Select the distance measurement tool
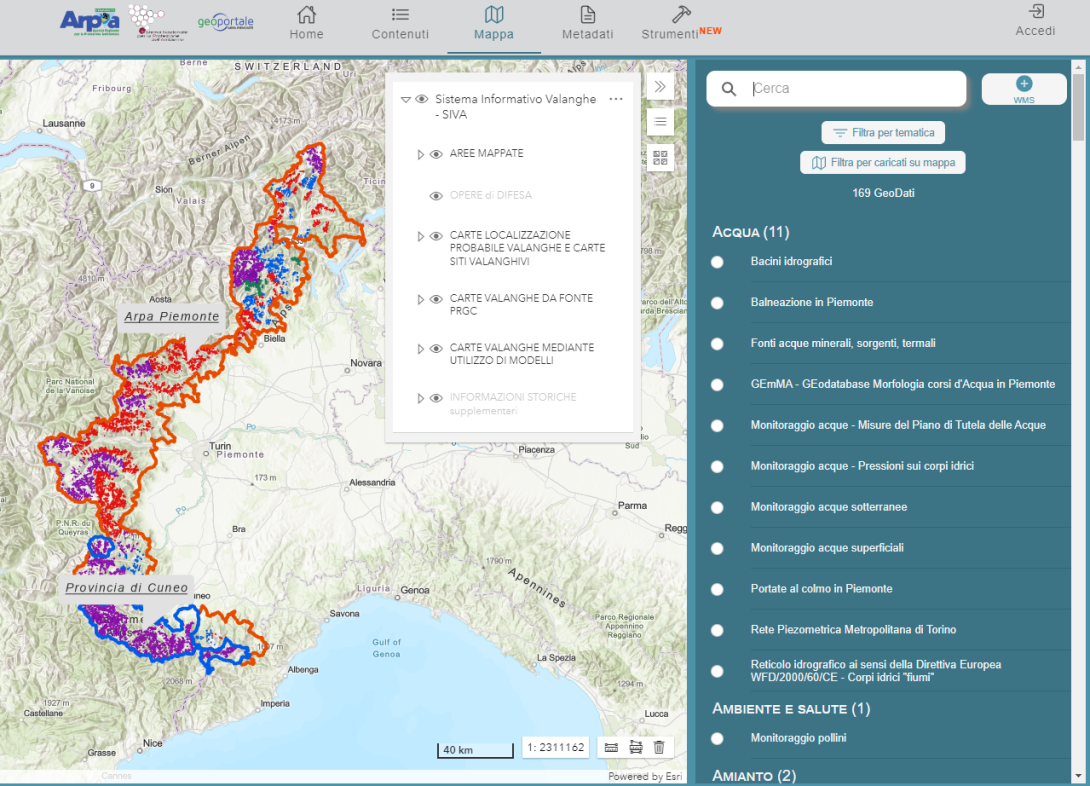This screenshot has width=1090, height=786. 611,747
